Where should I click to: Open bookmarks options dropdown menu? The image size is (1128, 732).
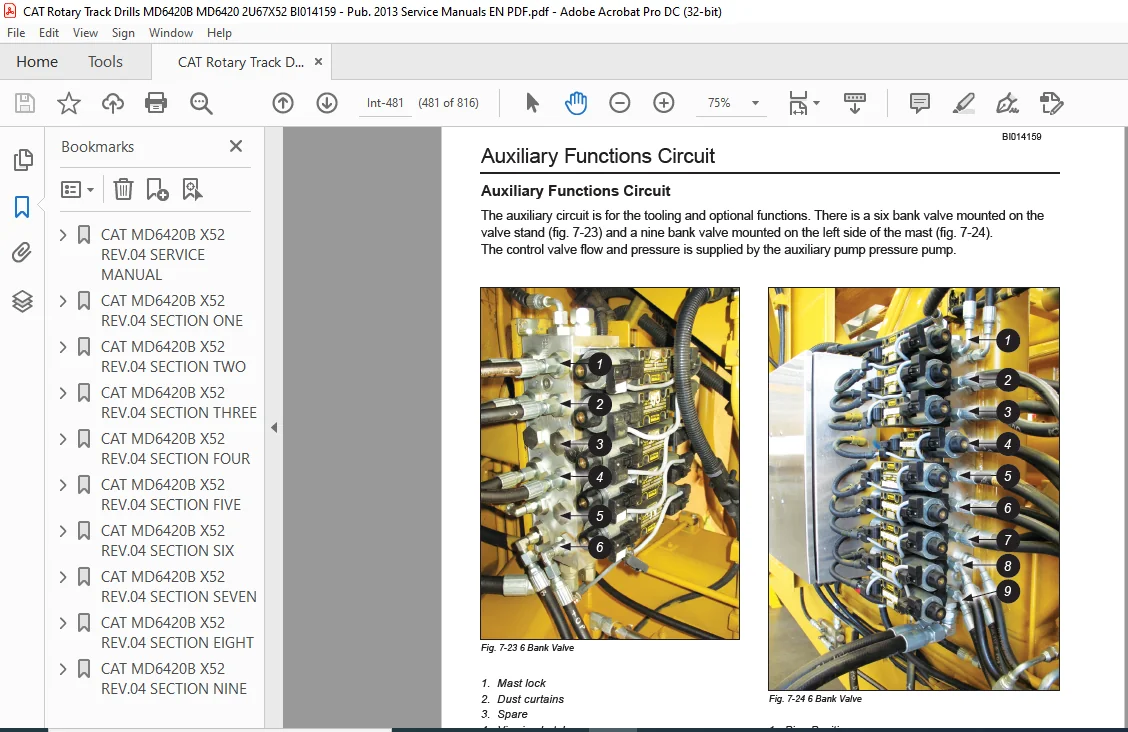[77, 189]
